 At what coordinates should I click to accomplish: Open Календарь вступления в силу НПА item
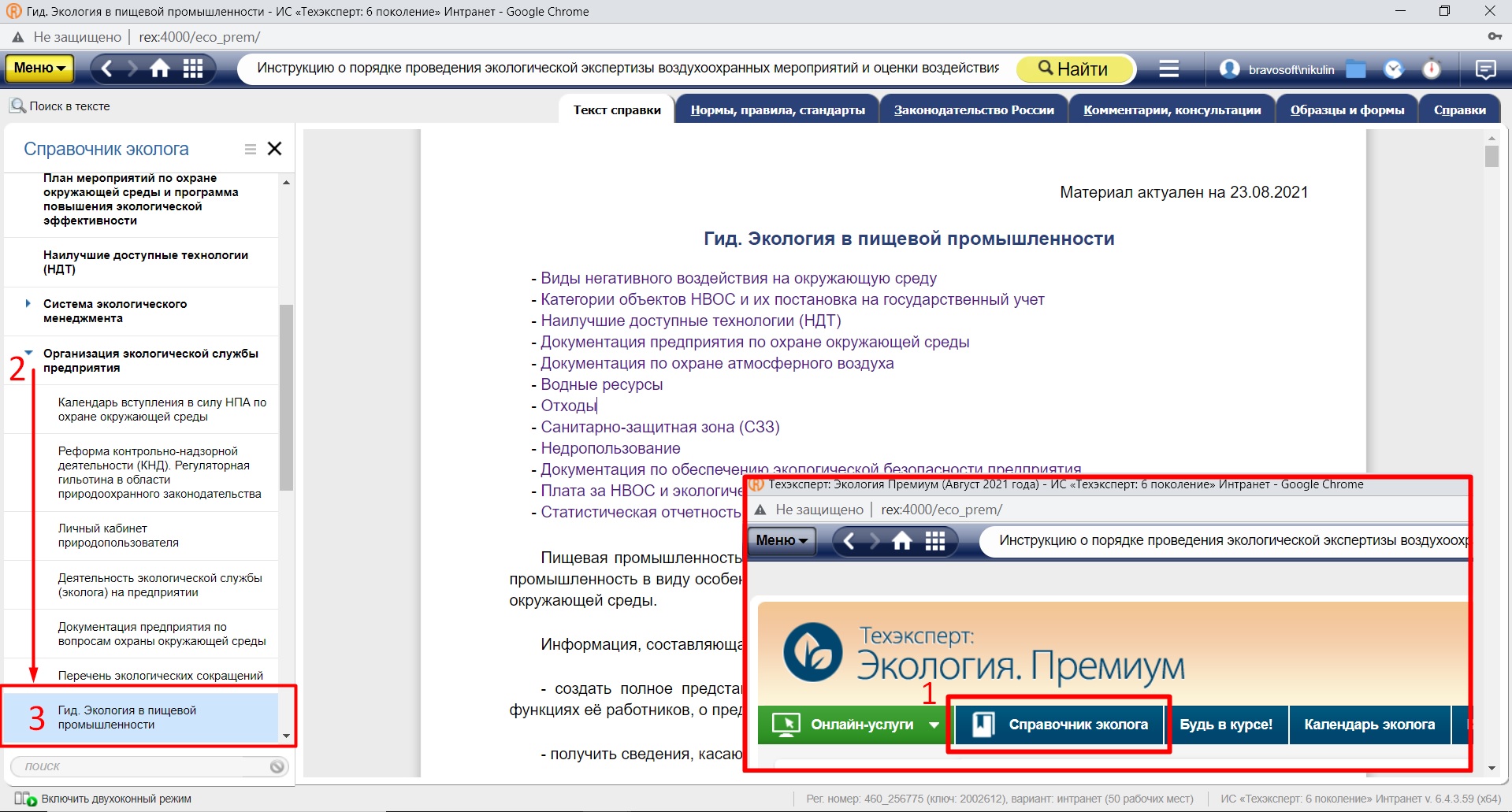(x=141, y=410)
